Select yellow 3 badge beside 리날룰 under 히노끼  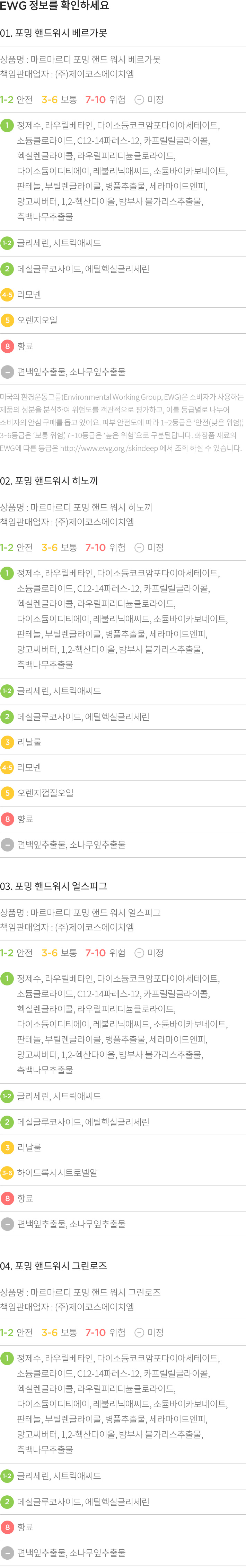(x=7, y=742)
